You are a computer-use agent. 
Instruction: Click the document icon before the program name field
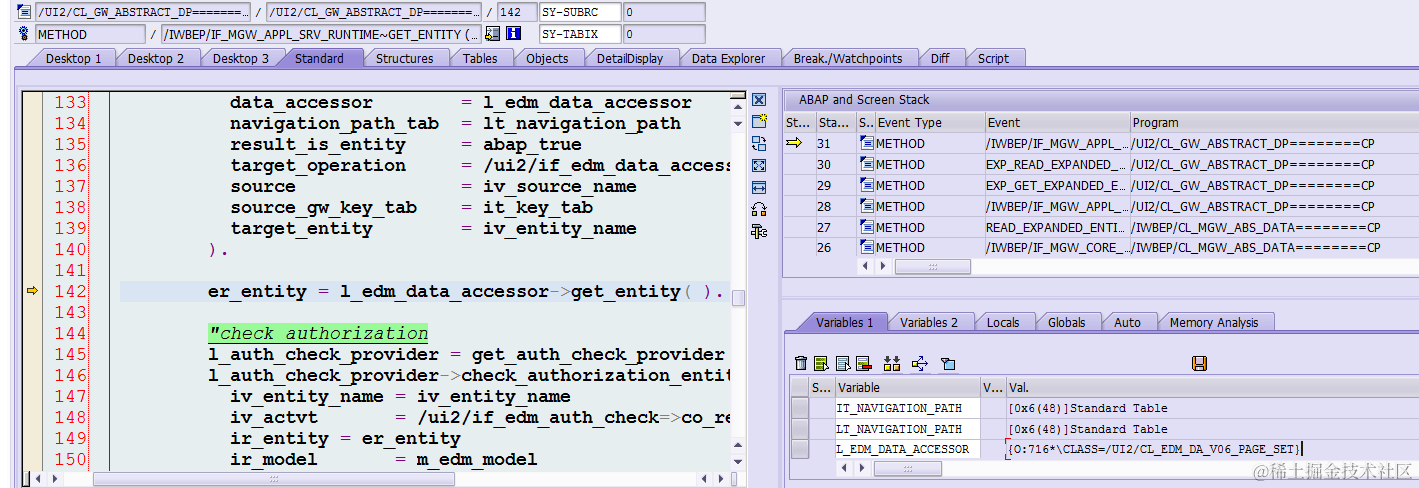(x=24, y=12)
